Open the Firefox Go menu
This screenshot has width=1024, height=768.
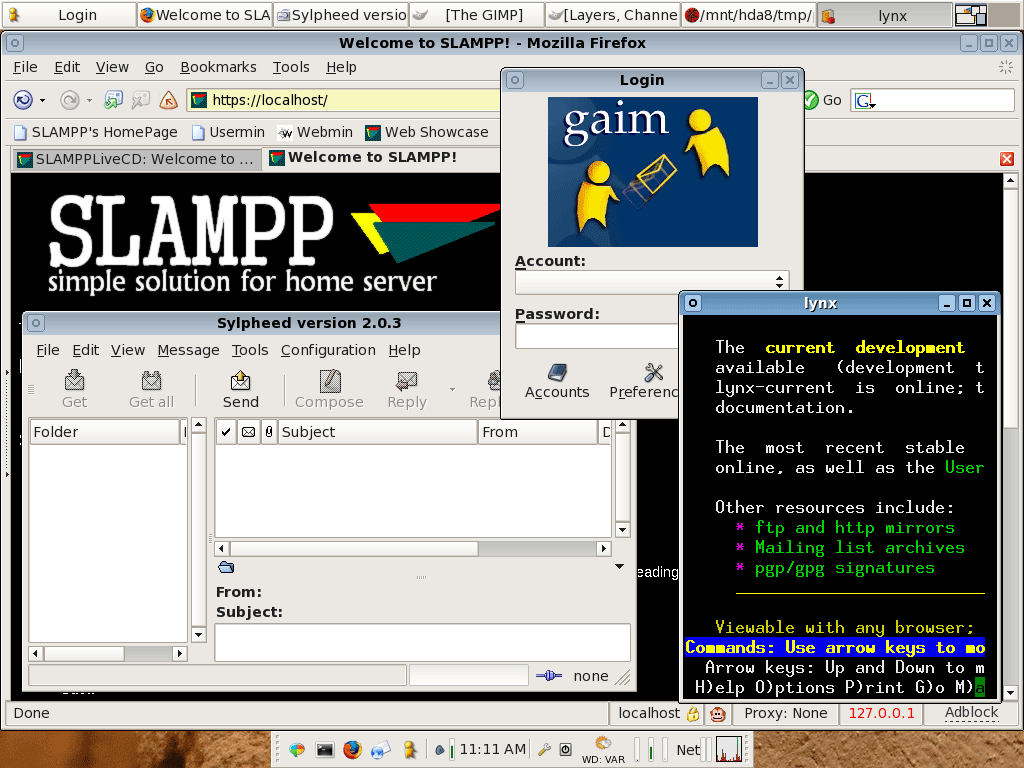tap(154, 67)
